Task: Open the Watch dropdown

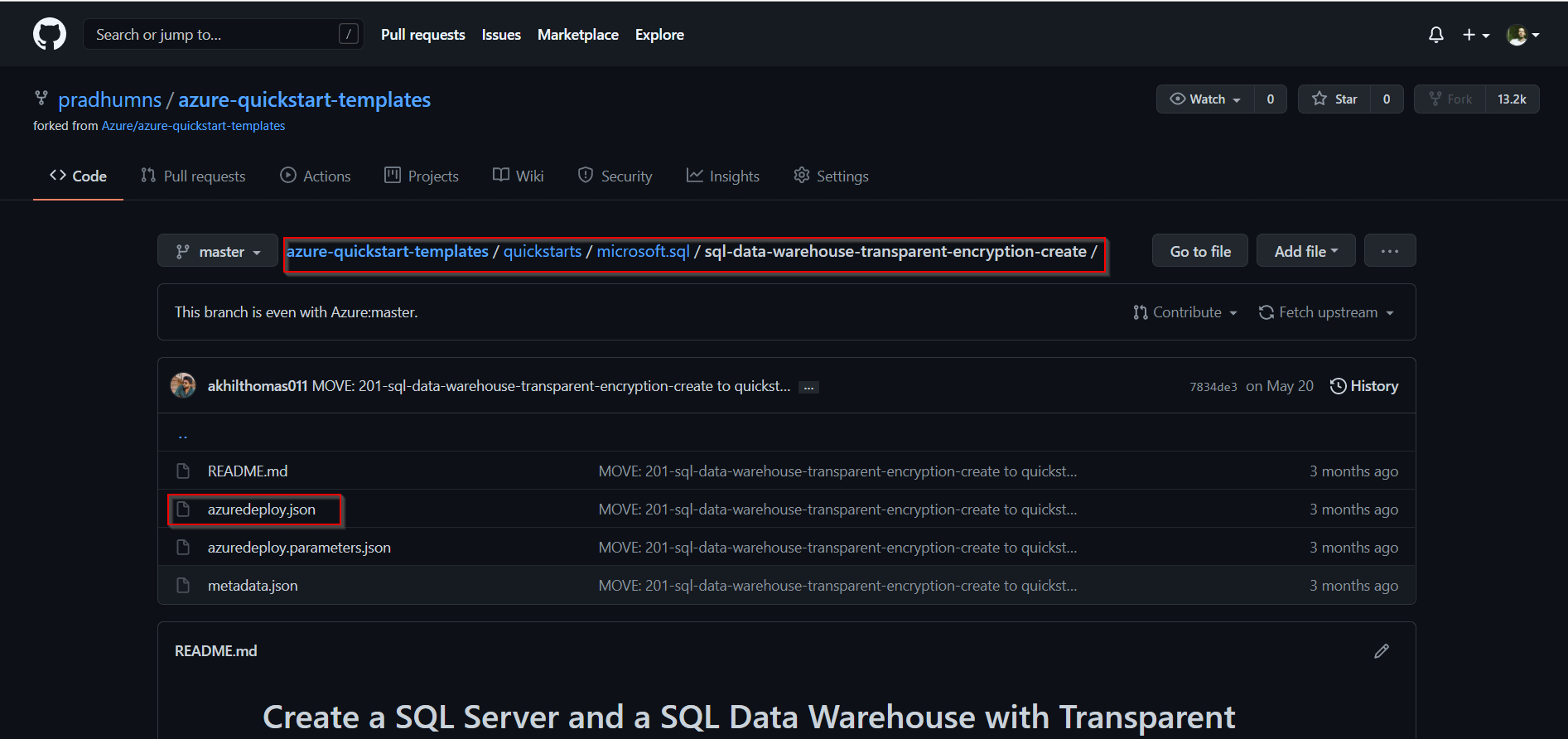Action: (x=1205, y=99)
